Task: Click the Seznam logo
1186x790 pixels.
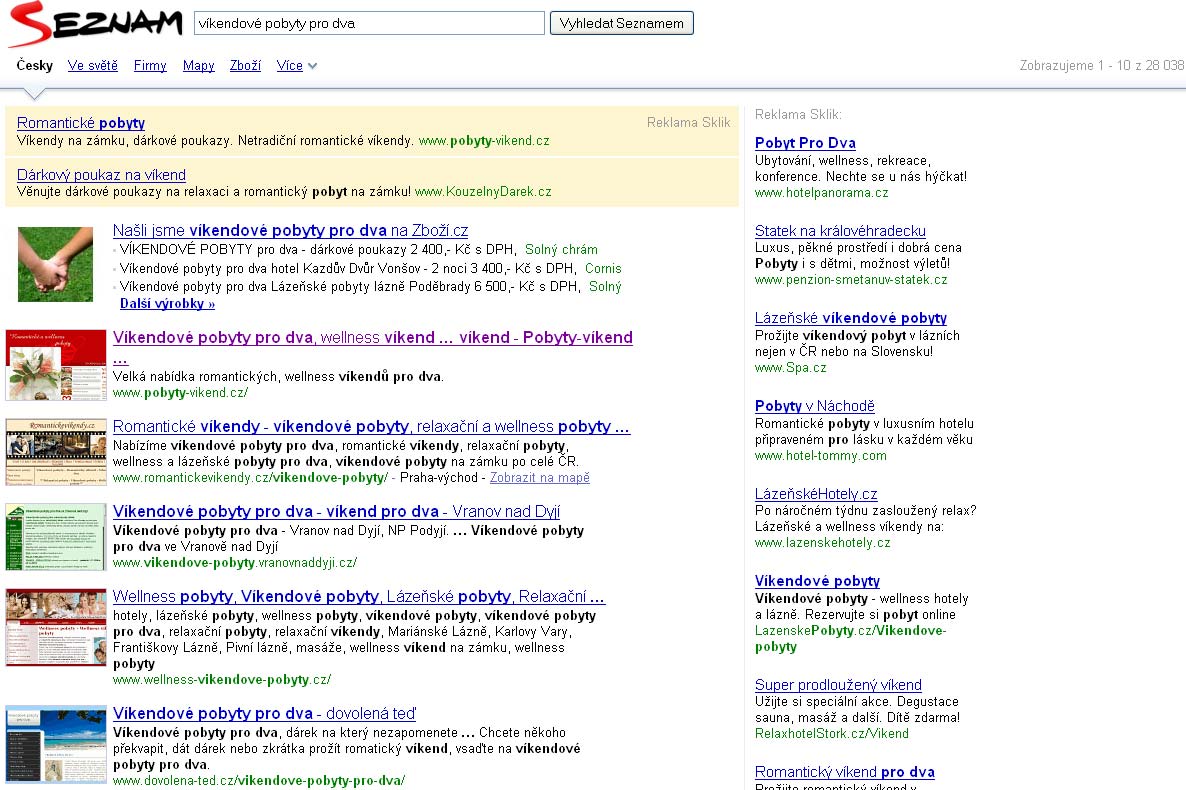Action: (x=95, y=24)
